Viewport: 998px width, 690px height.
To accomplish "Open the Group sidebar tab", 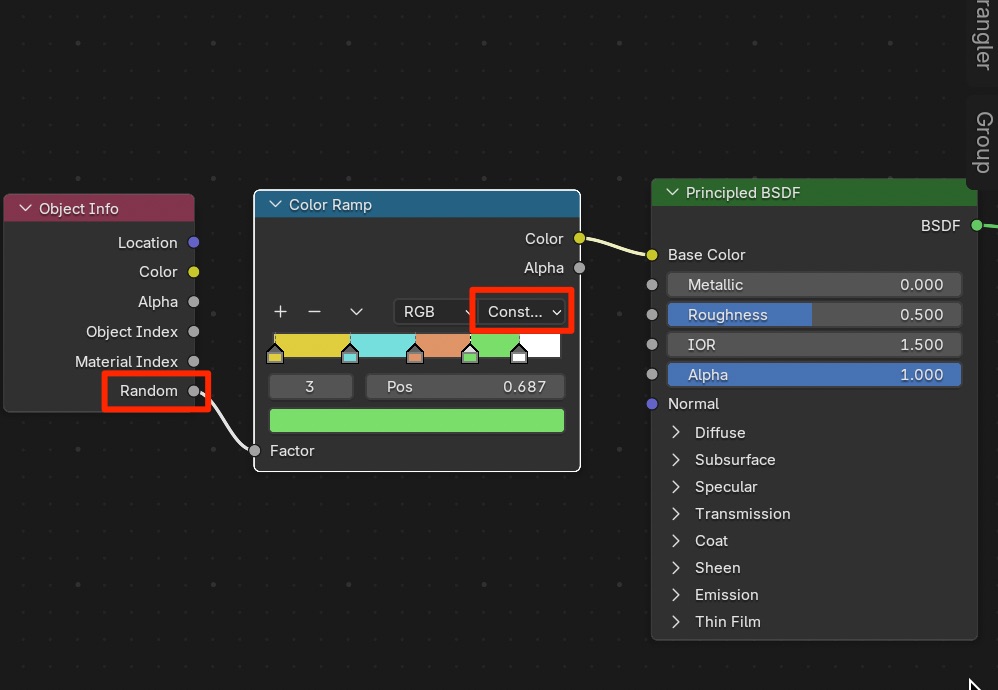I will pyautogui.click(x=983, y=142).
